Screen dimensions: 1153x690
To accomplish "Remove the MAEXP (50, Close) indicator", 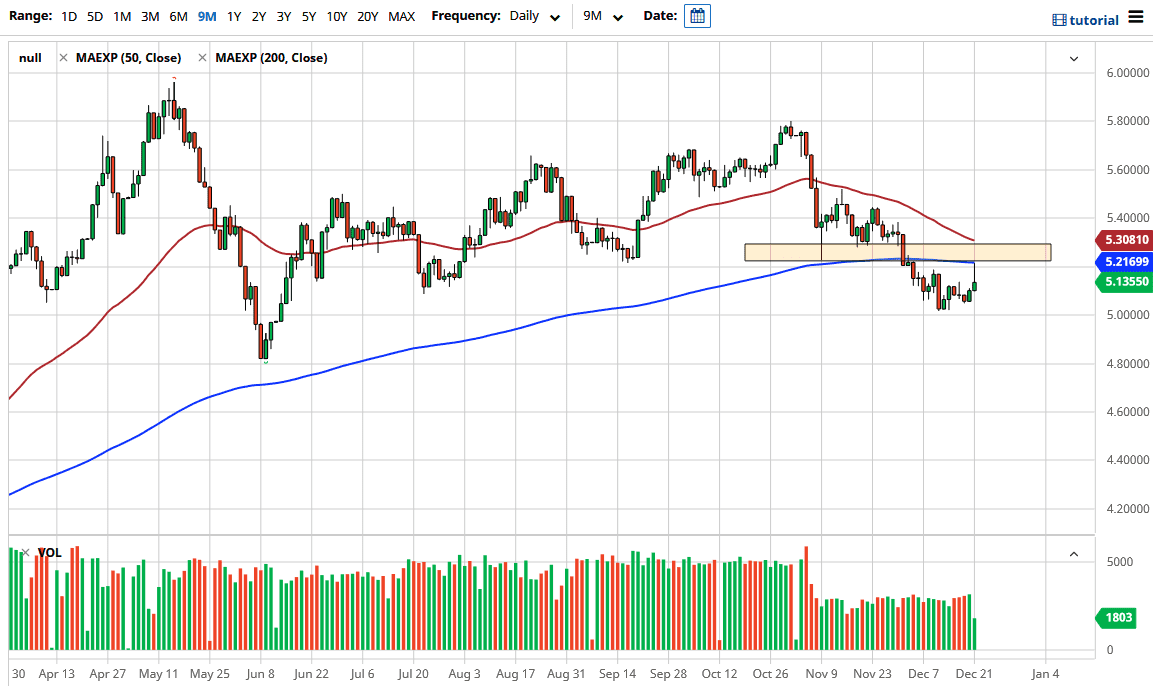I will click(65, 58).
